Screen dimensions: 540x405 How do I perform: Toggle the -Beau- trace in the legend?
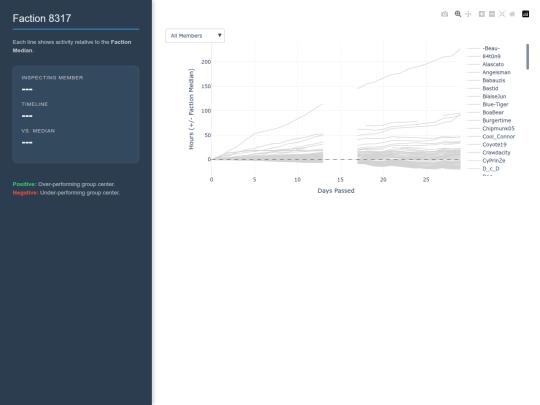point(491,48)
